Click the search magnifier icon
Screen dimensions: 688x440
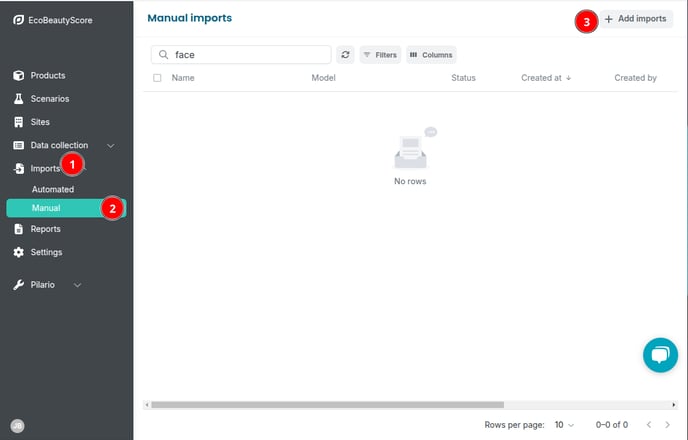(x=163, y=54)
